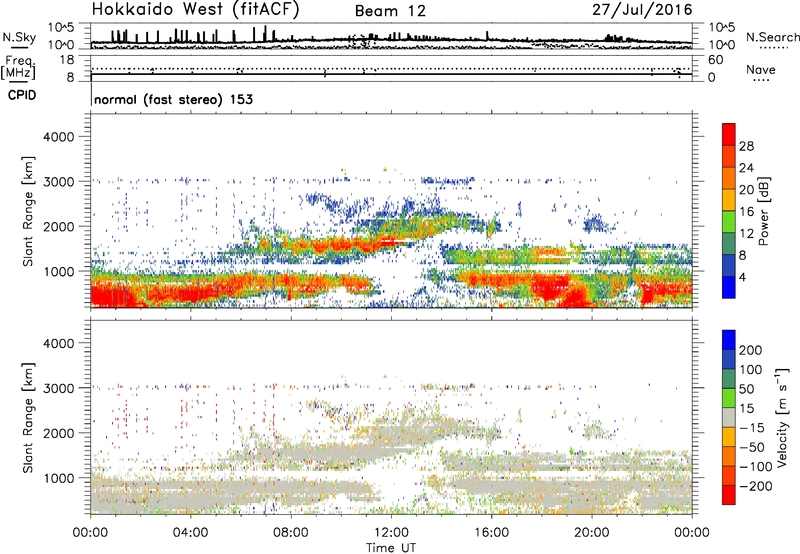Screen dimensions: 800x554
Task: Click the "-200" value on the Velocity colorbar
Action: click(755, 486)
